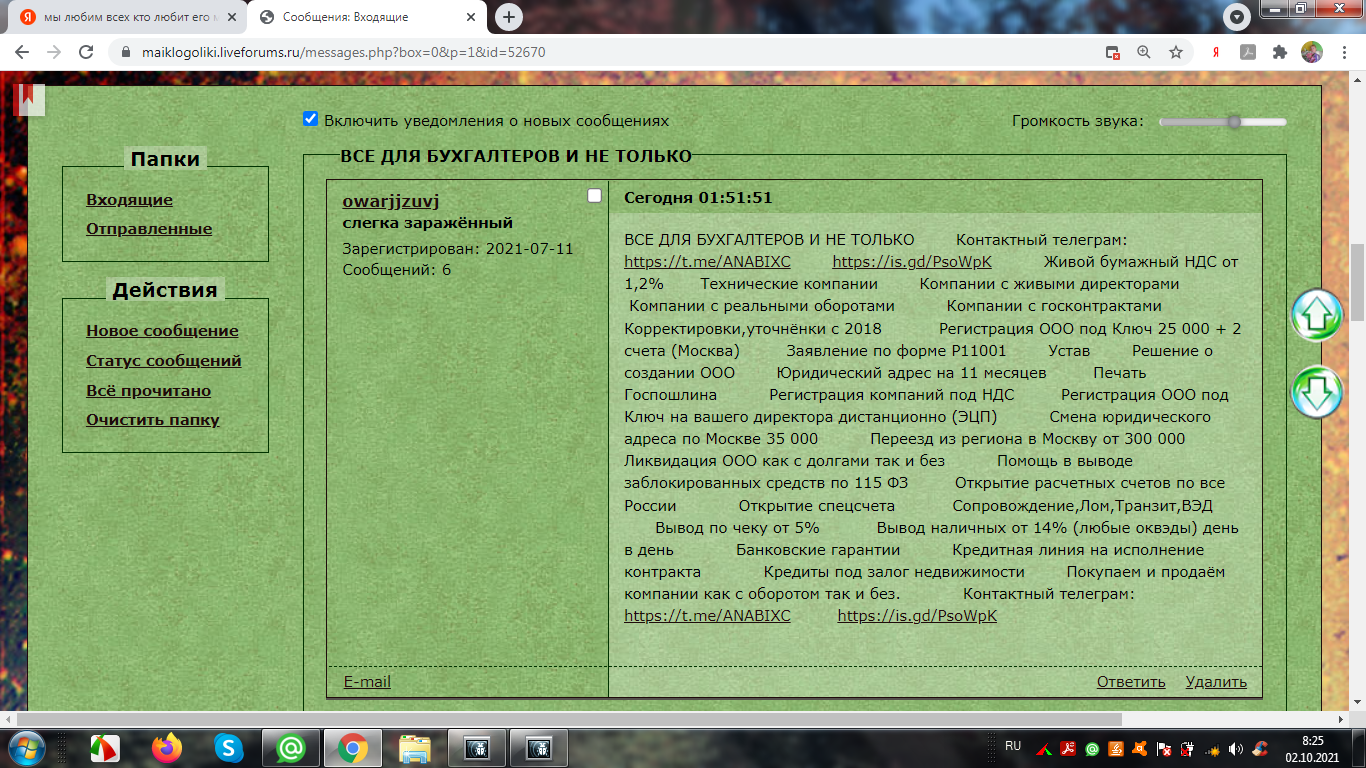This screenshot has height=768, width=1366.
Task: Click the Adobe Acrobat tray icon
Action: tap(1068, 748)
